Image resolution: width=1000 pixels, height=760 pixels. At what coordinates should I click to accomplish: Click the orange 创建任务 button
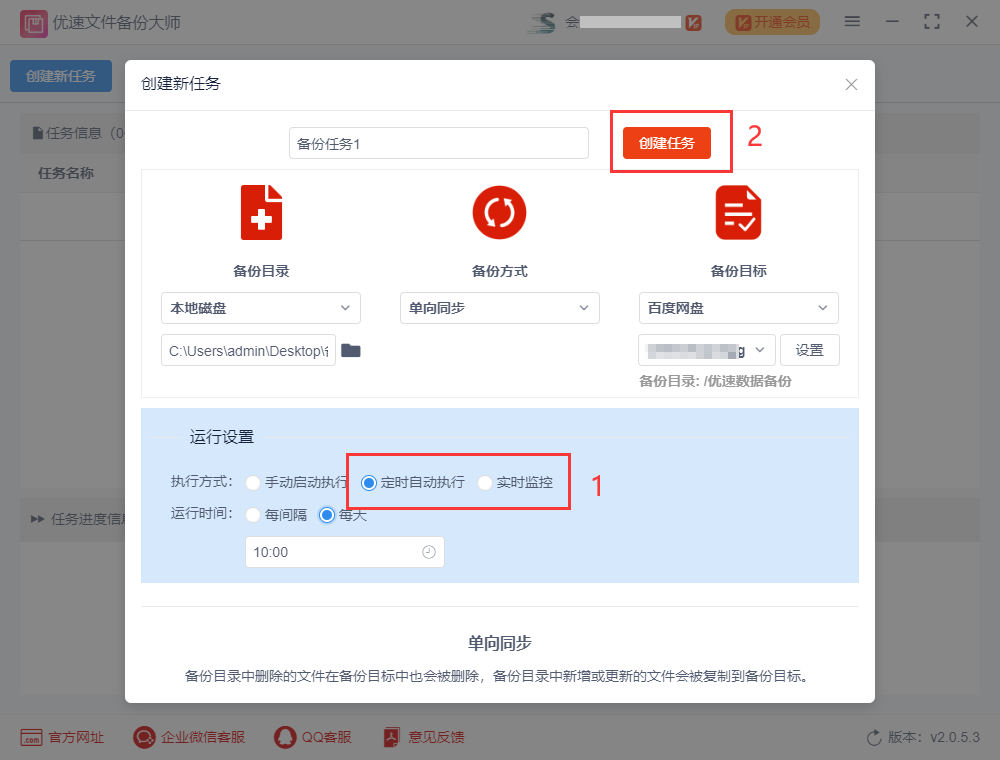coord(666,143)
